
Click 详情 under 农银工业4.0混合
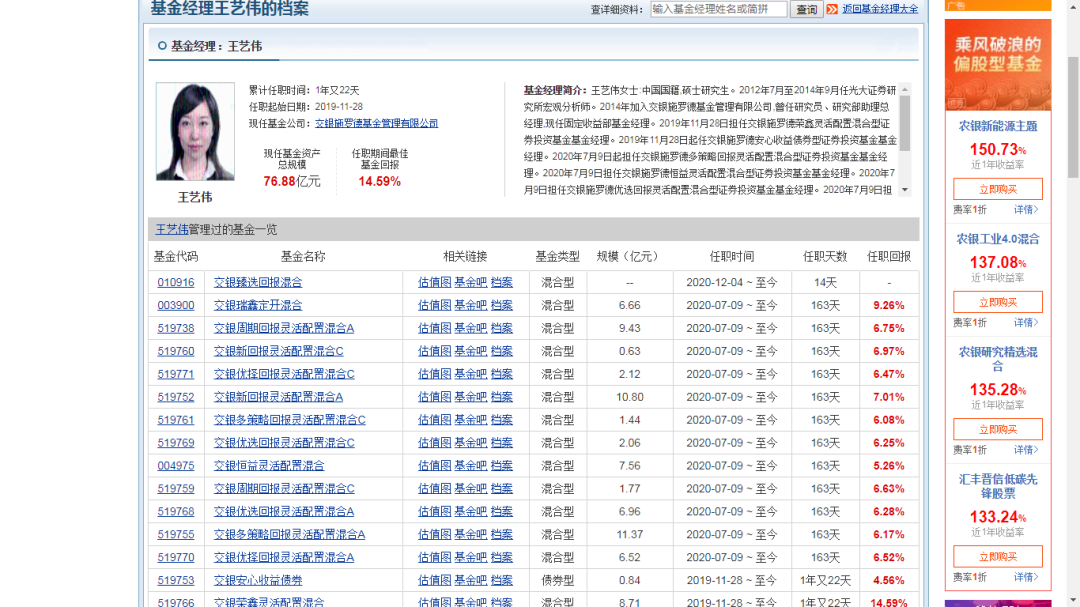click(x=1026, y=322)
